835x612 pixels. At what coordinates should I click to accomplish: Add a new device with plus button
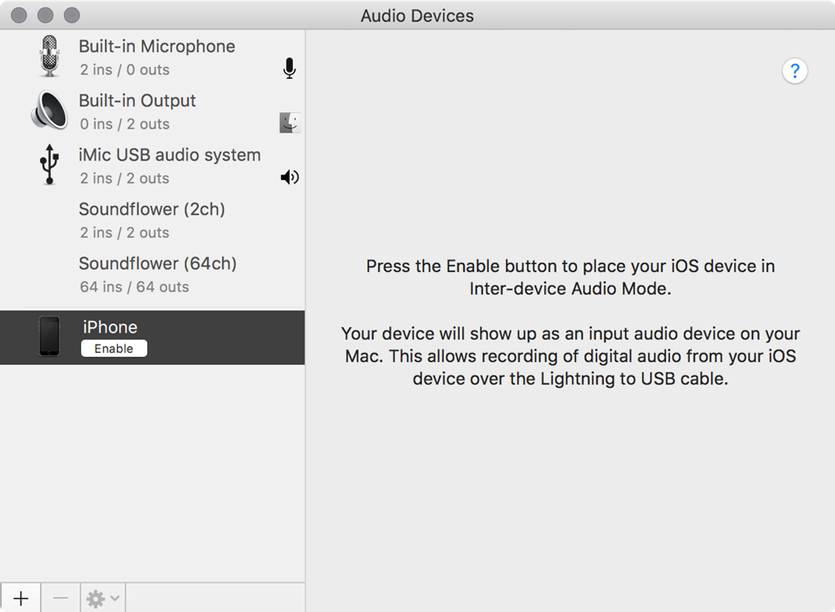[x=21, y=598]
